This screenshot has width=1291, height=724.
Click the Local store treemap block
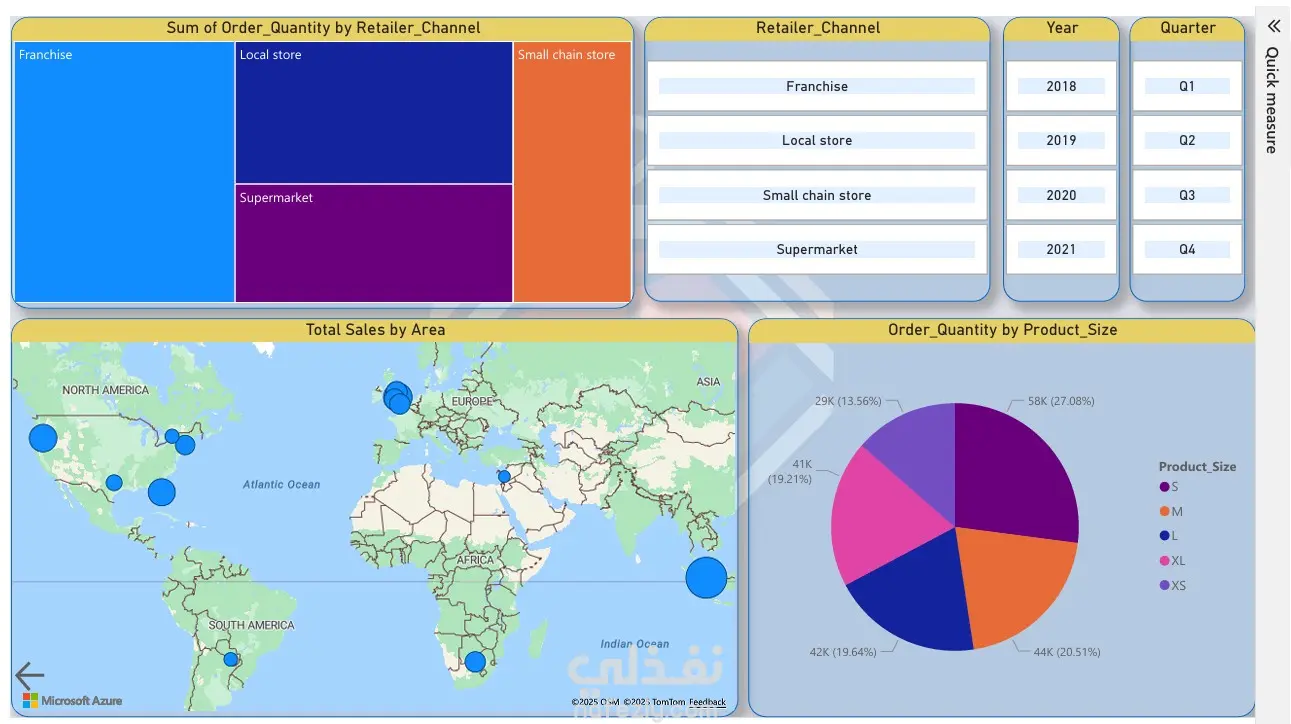click(374, 113)
